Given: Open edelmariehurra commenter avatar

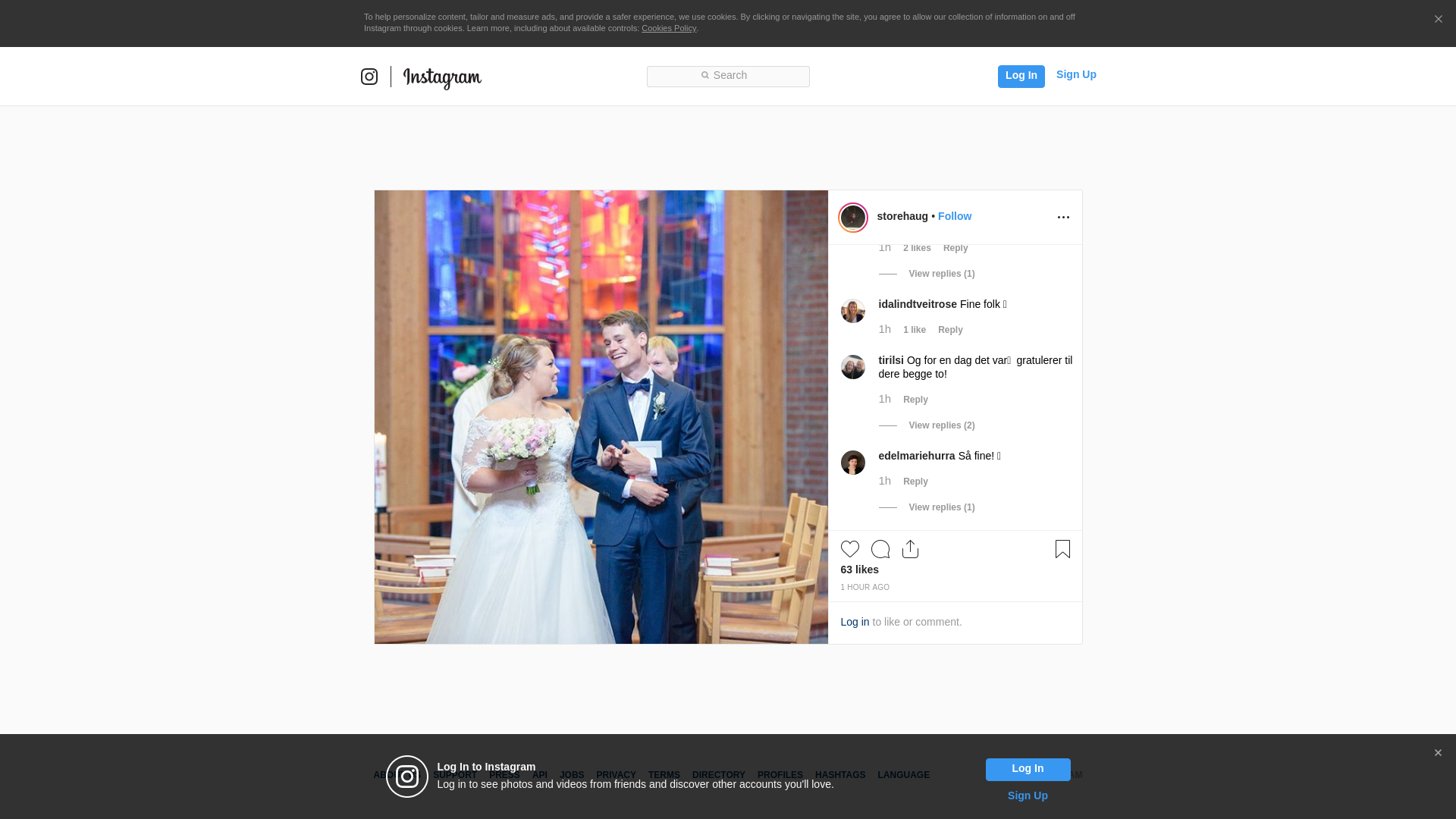Looking at the screenshot, I should point(853,463).
